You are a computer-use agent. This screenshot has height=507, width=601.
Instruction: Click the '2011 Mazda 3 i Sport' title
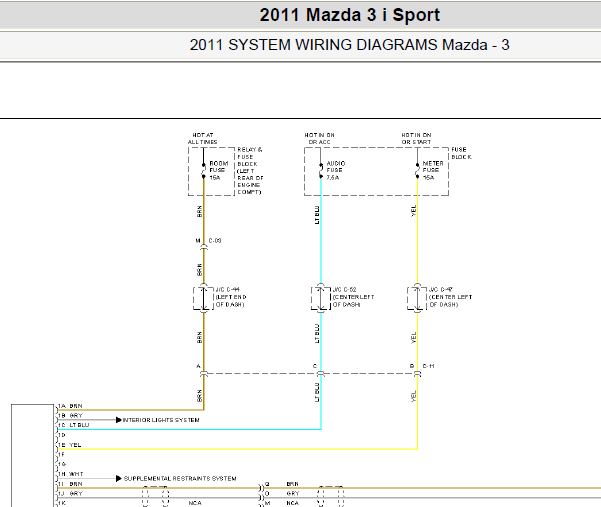[x=350, y=15]
